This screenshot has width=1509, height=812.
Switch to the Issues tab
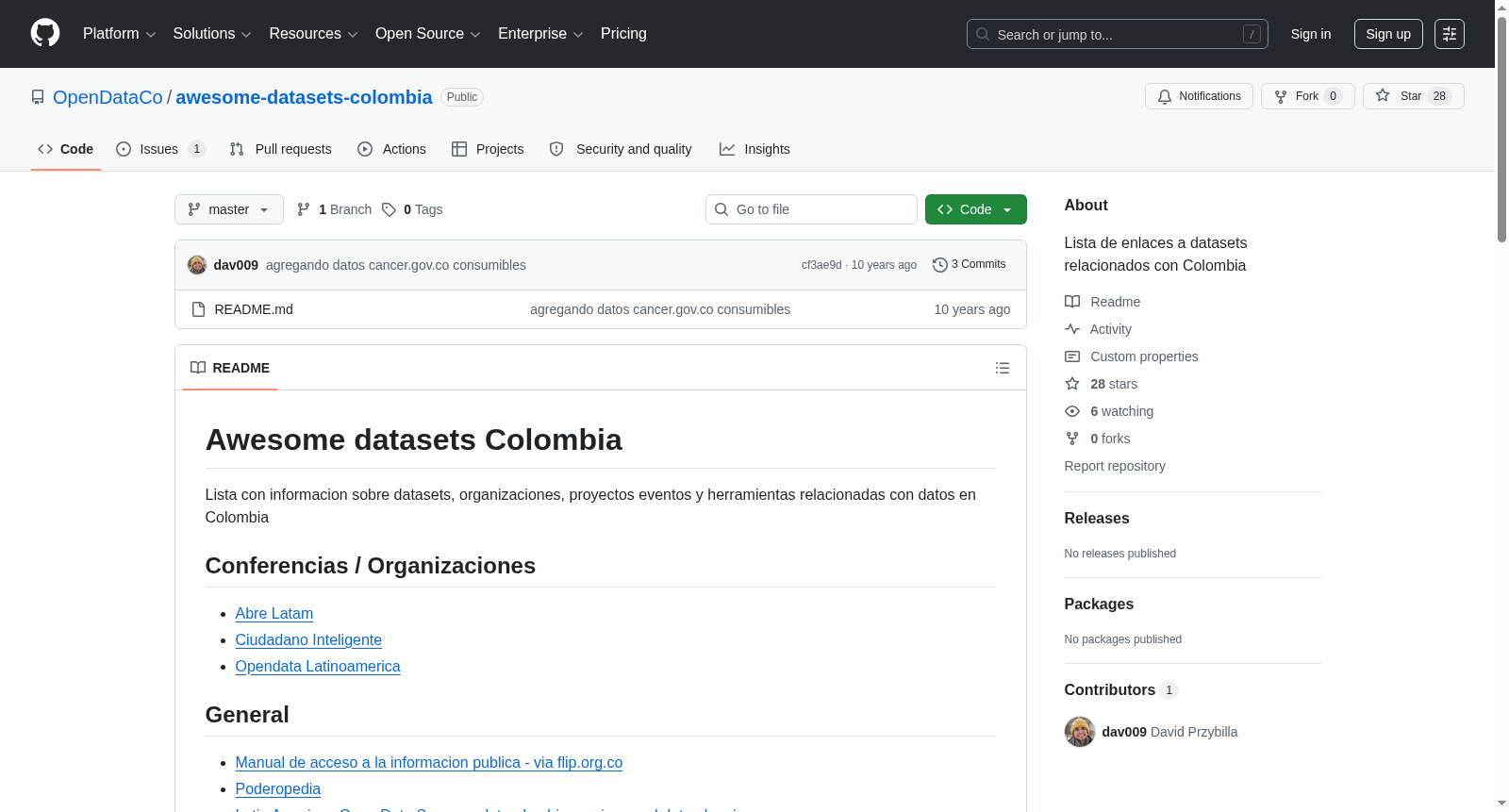[160, 149]
